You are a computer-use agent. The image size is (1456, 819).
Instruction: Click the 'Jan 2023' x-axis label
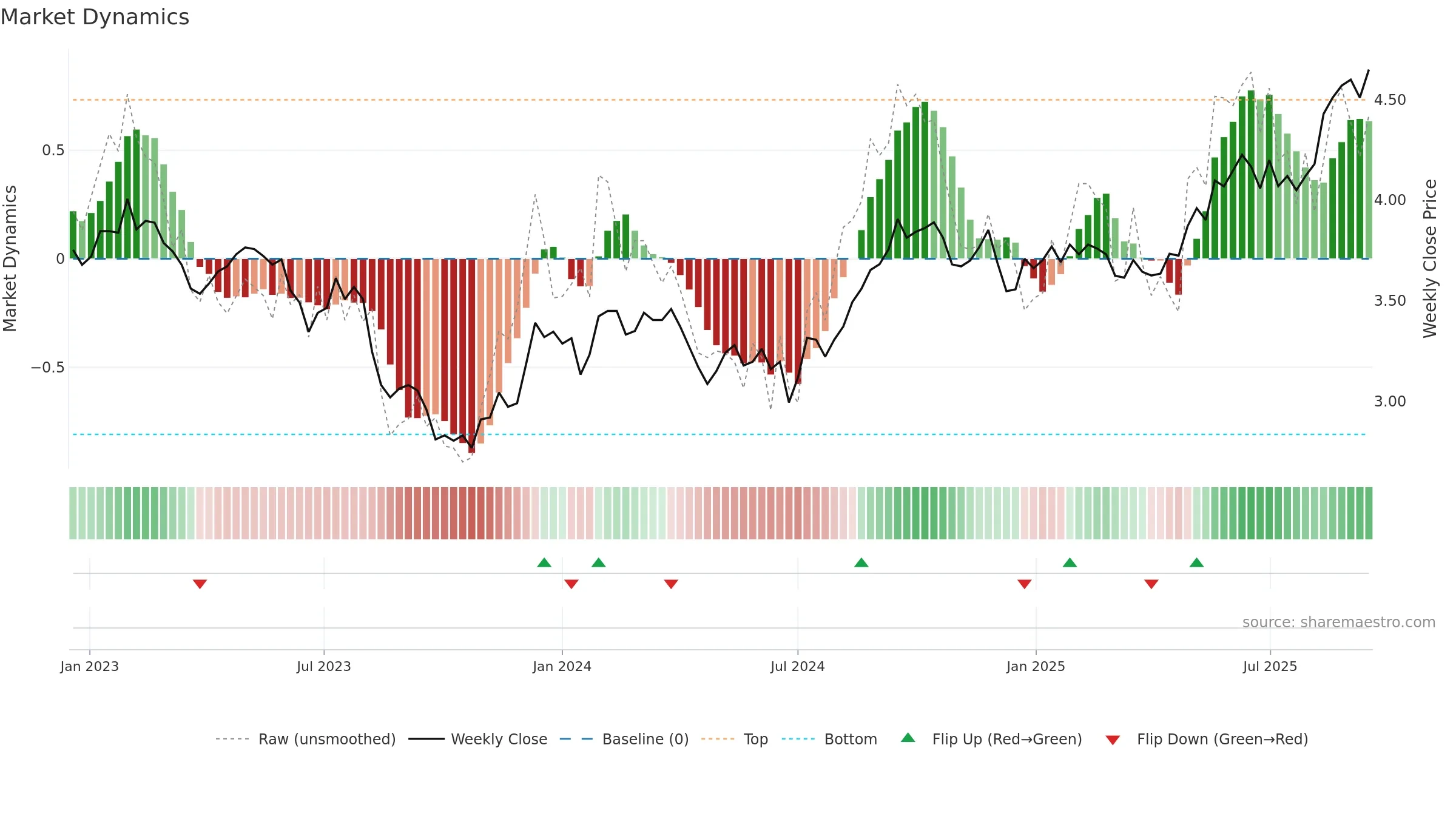click(x=90, y=666)
